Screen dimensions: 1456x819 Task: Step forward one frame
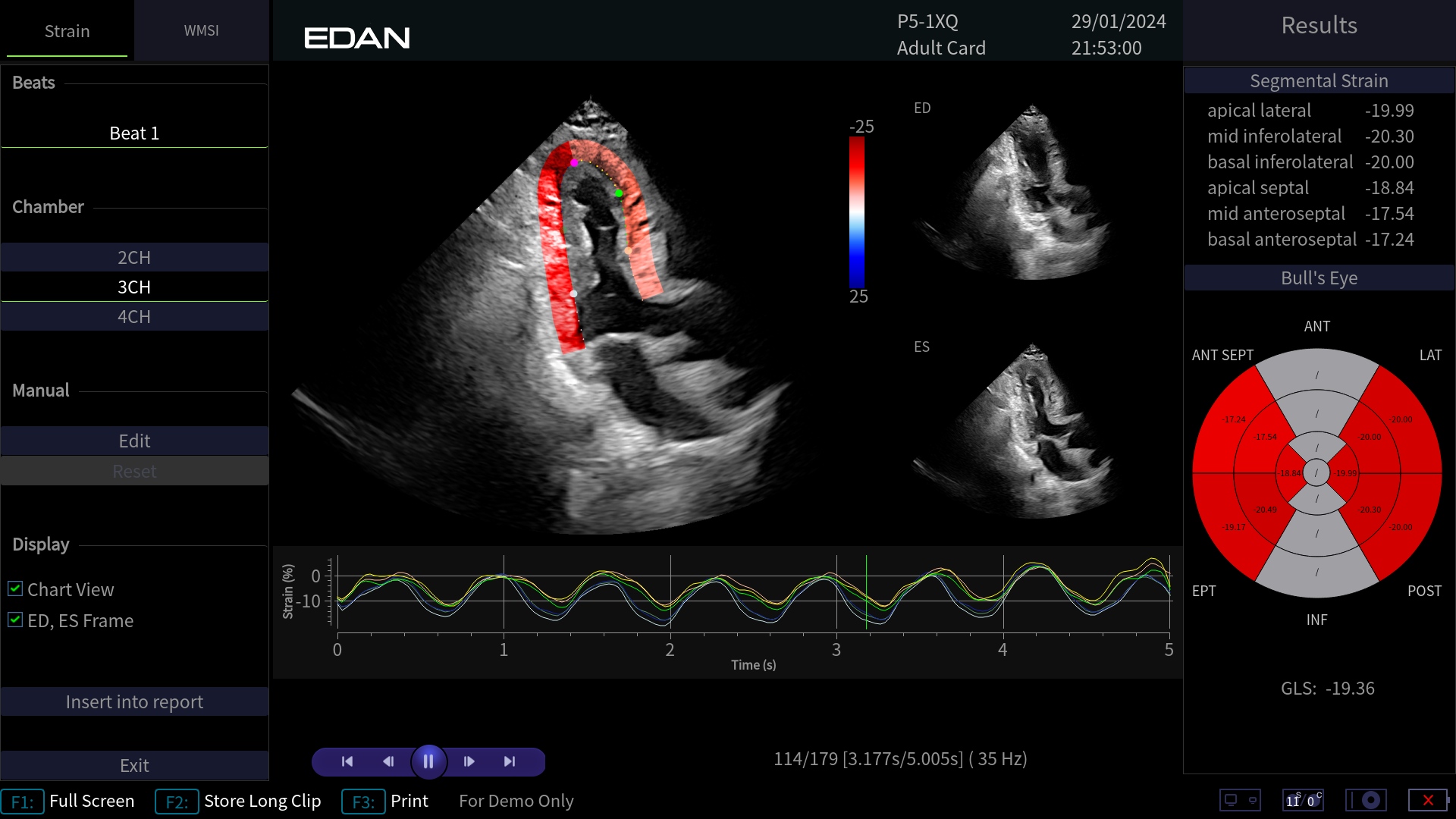469,761
